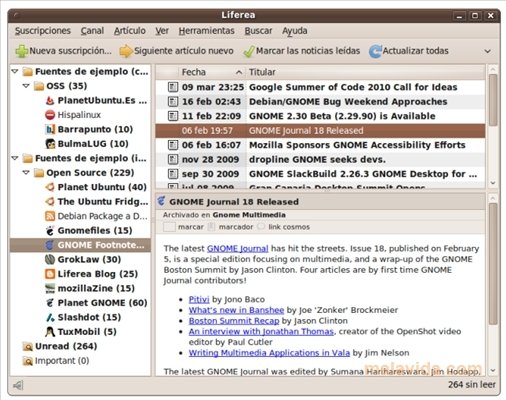Click the article list vertical scrollbar

coord(493,100)
